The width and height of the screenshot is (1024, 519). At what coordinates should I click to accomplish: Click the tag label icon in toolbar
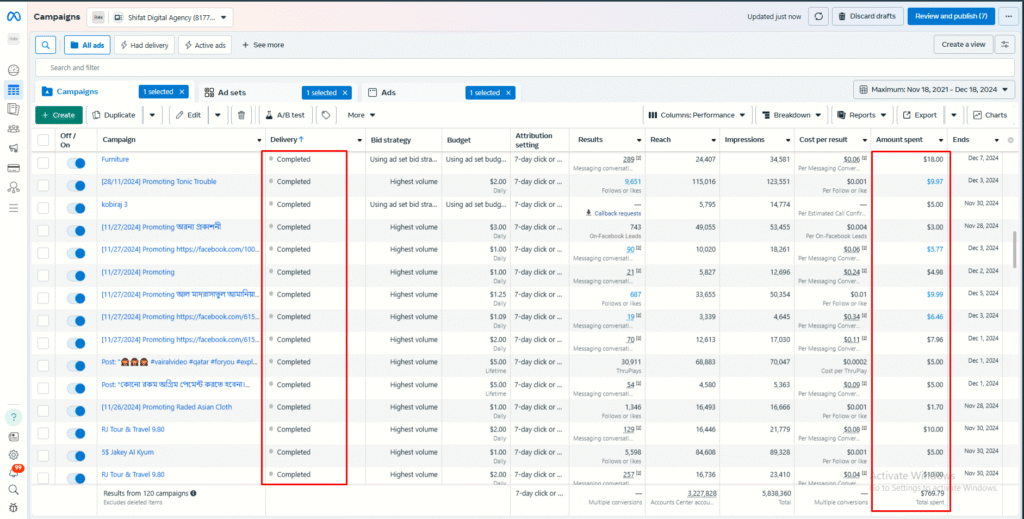[x=326, y=115]
